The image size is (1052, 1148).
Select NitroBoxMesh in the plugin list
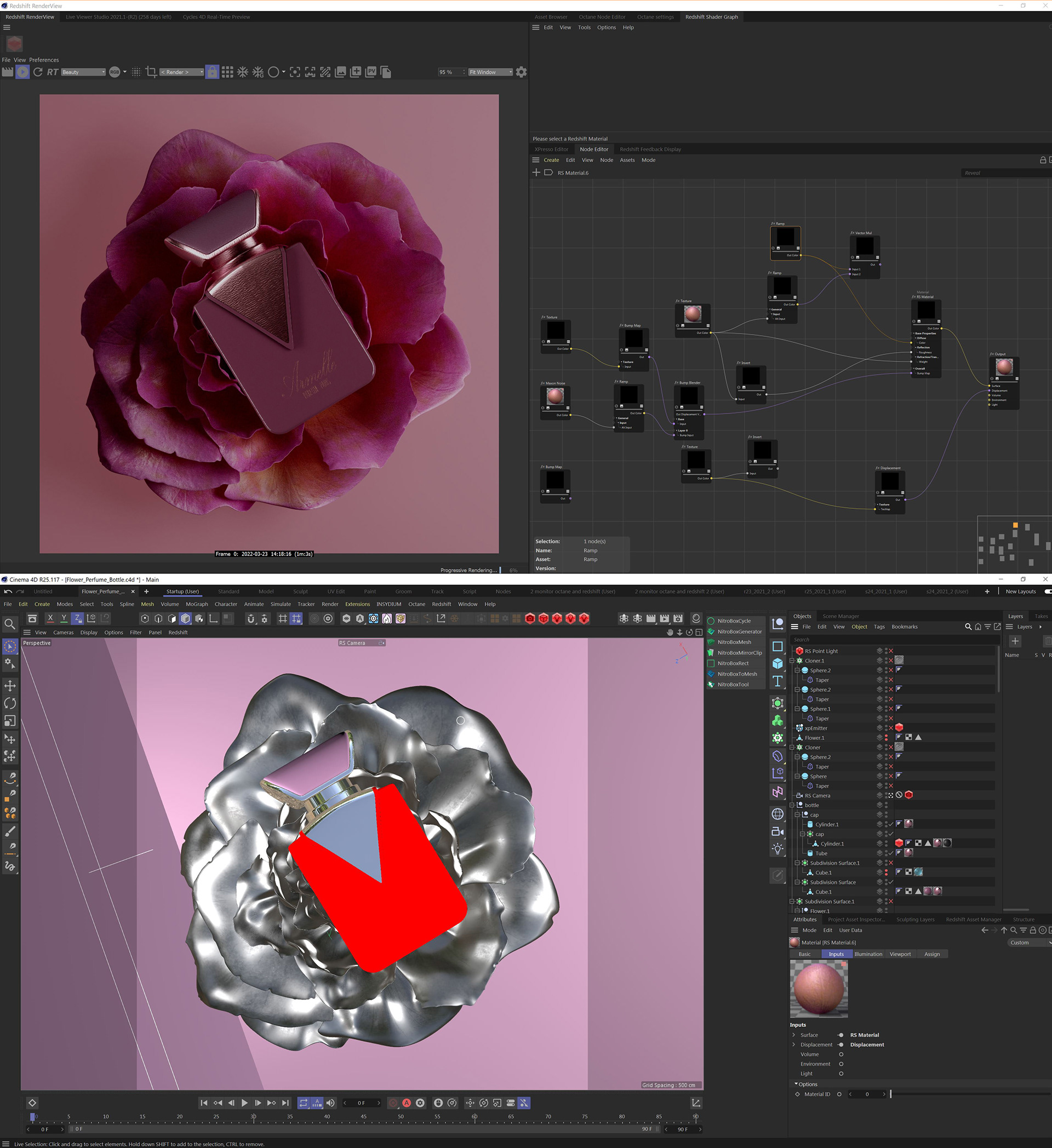point(734,642)
